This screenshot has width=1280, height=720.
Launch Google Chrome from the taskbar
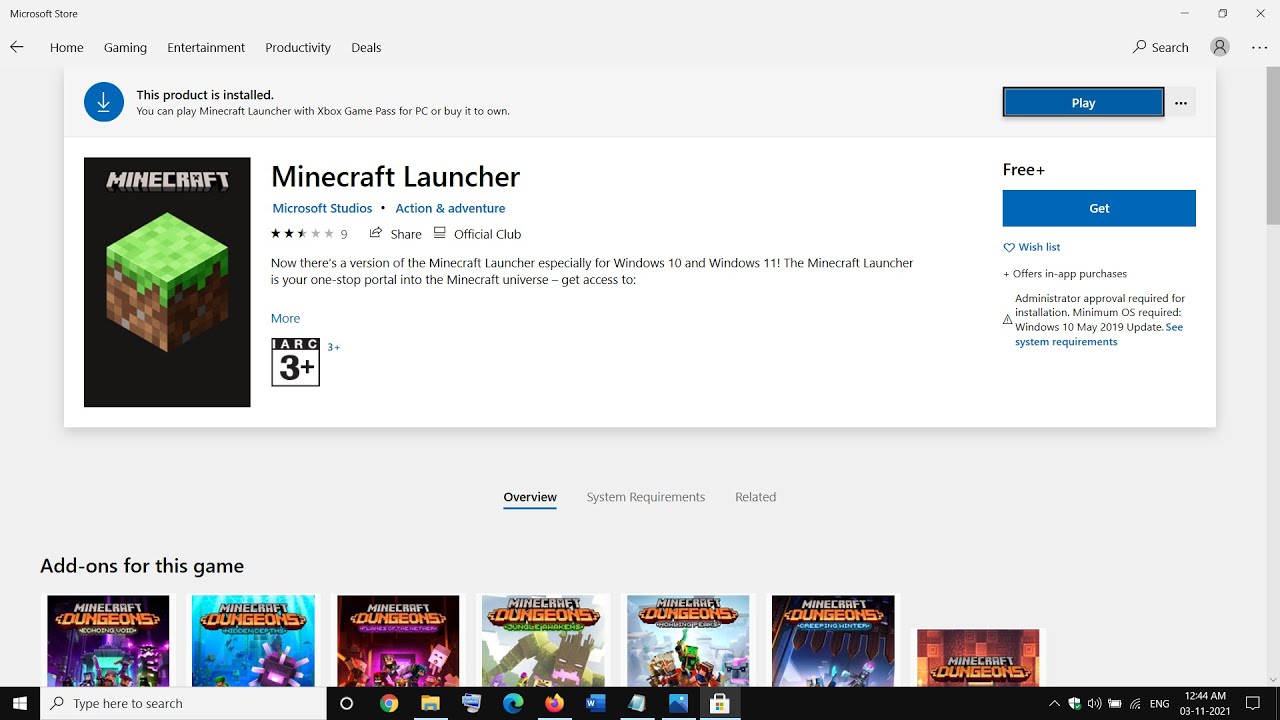pyautogui.click(x=389, y=703)
